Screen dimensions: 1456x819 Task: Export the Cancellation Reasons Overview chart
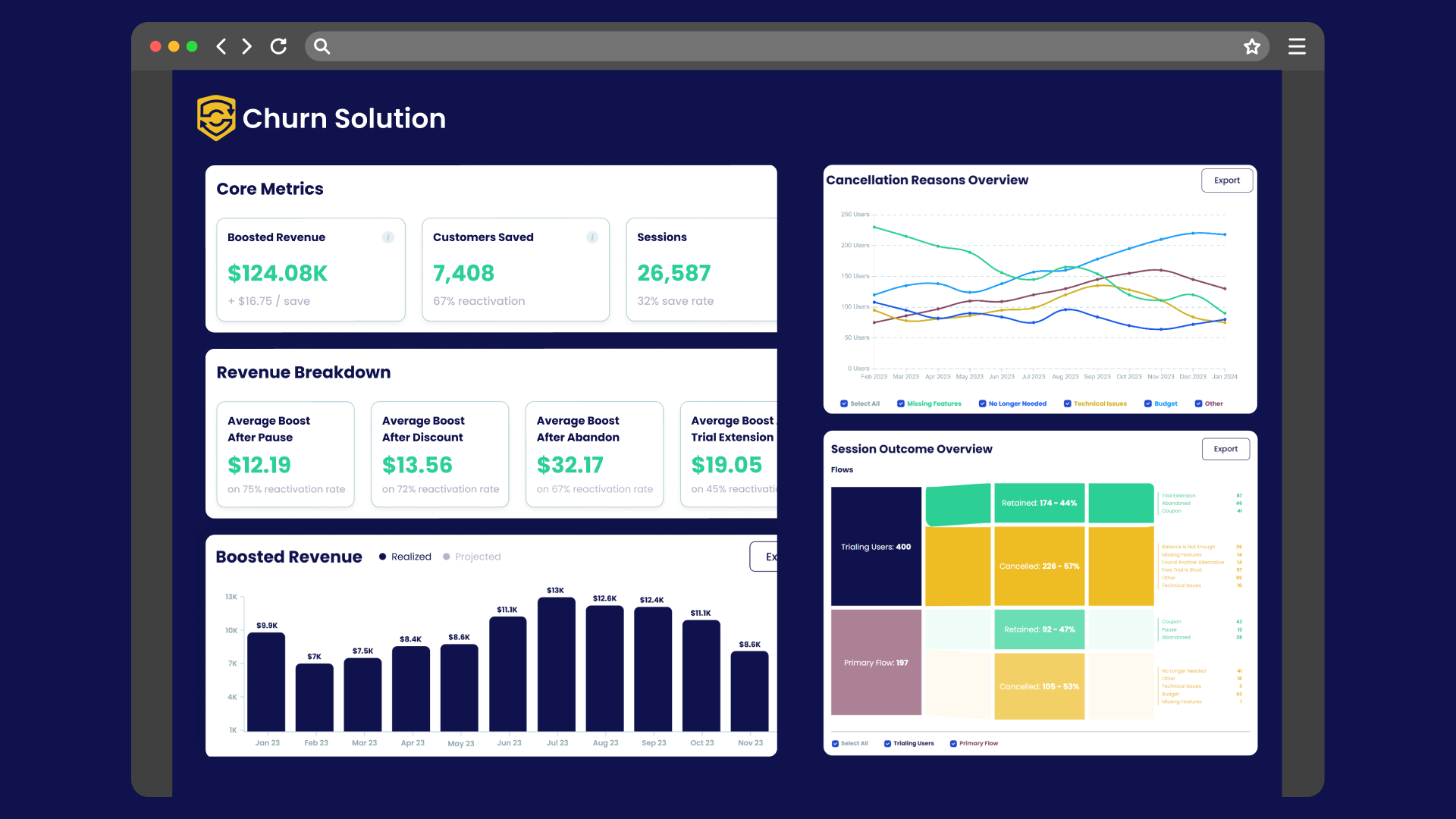click(x=1227, y=180)
